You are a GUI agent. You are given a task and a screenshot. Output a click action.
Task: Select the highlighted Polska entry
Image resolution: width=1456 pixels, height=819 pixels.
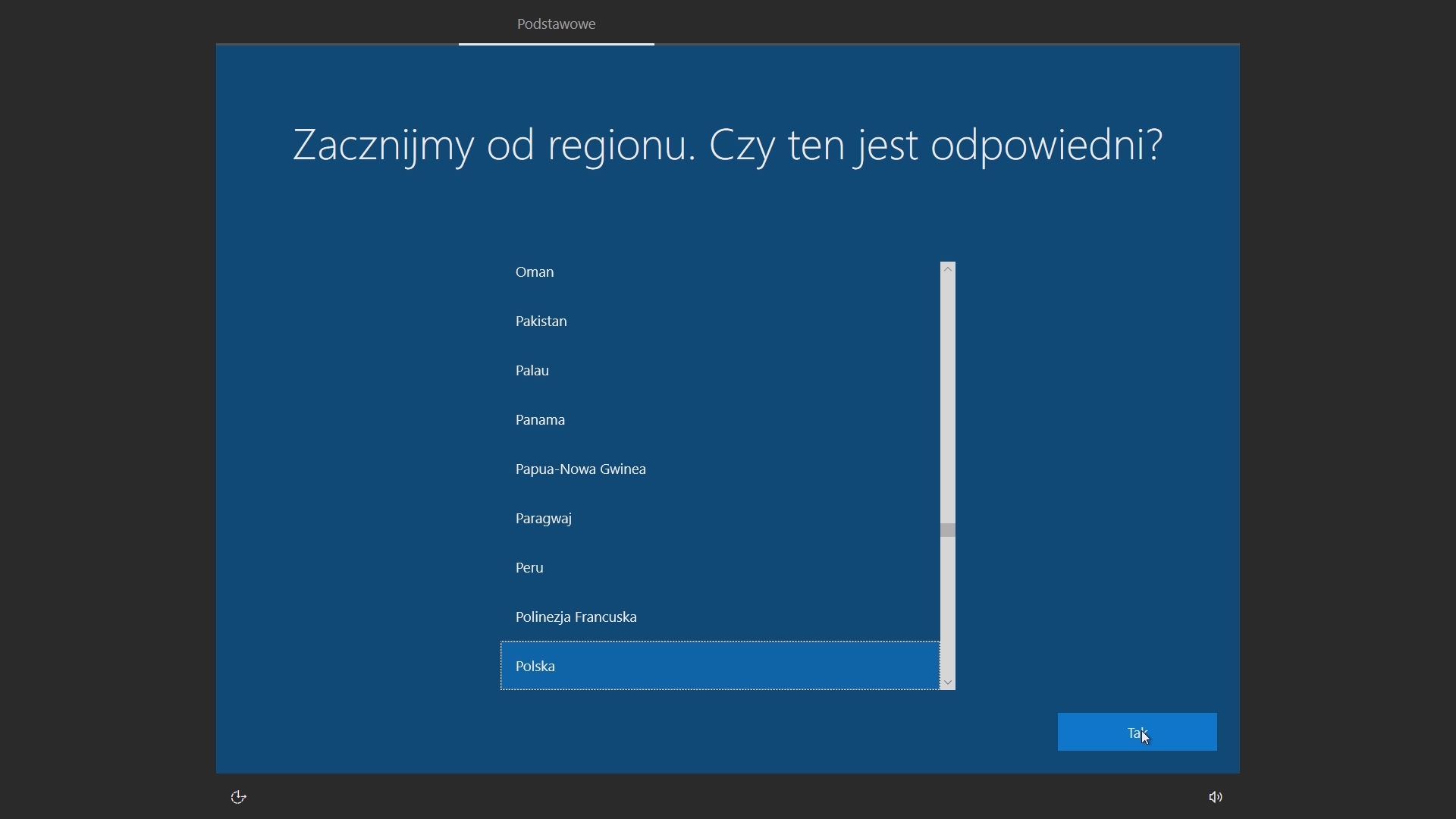click(720, 666)
